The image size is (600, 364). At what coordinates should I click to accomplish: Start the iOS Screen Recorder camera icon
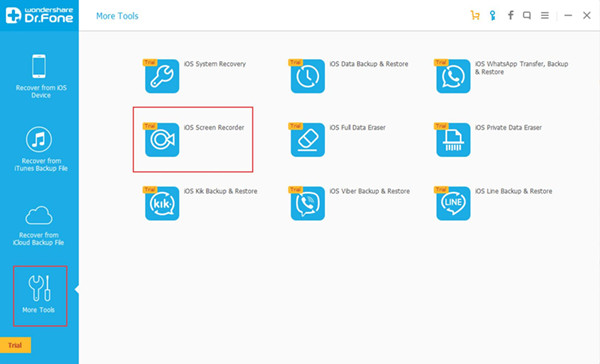pyautogui.click(x=162, y=139)
